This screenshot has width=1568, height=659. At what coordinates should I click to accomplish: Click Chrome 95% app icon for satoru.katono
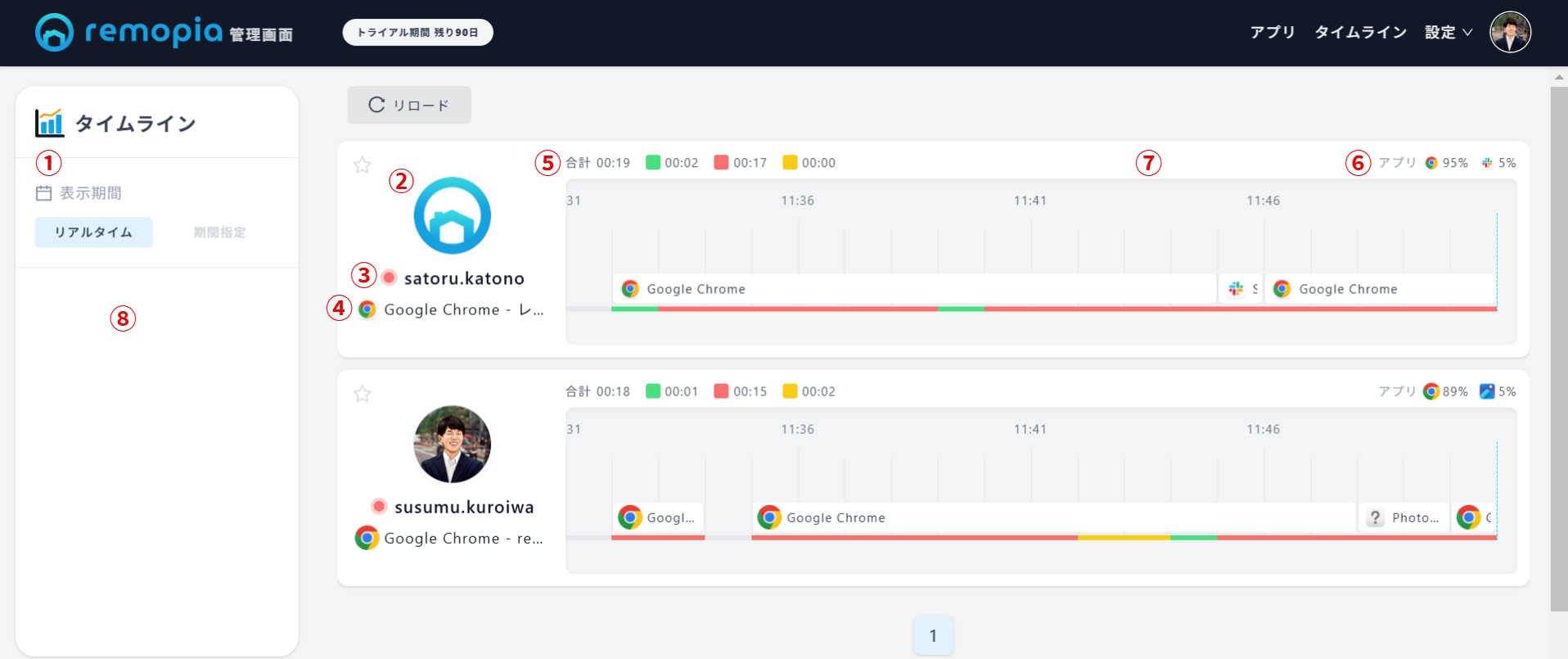1431,163
